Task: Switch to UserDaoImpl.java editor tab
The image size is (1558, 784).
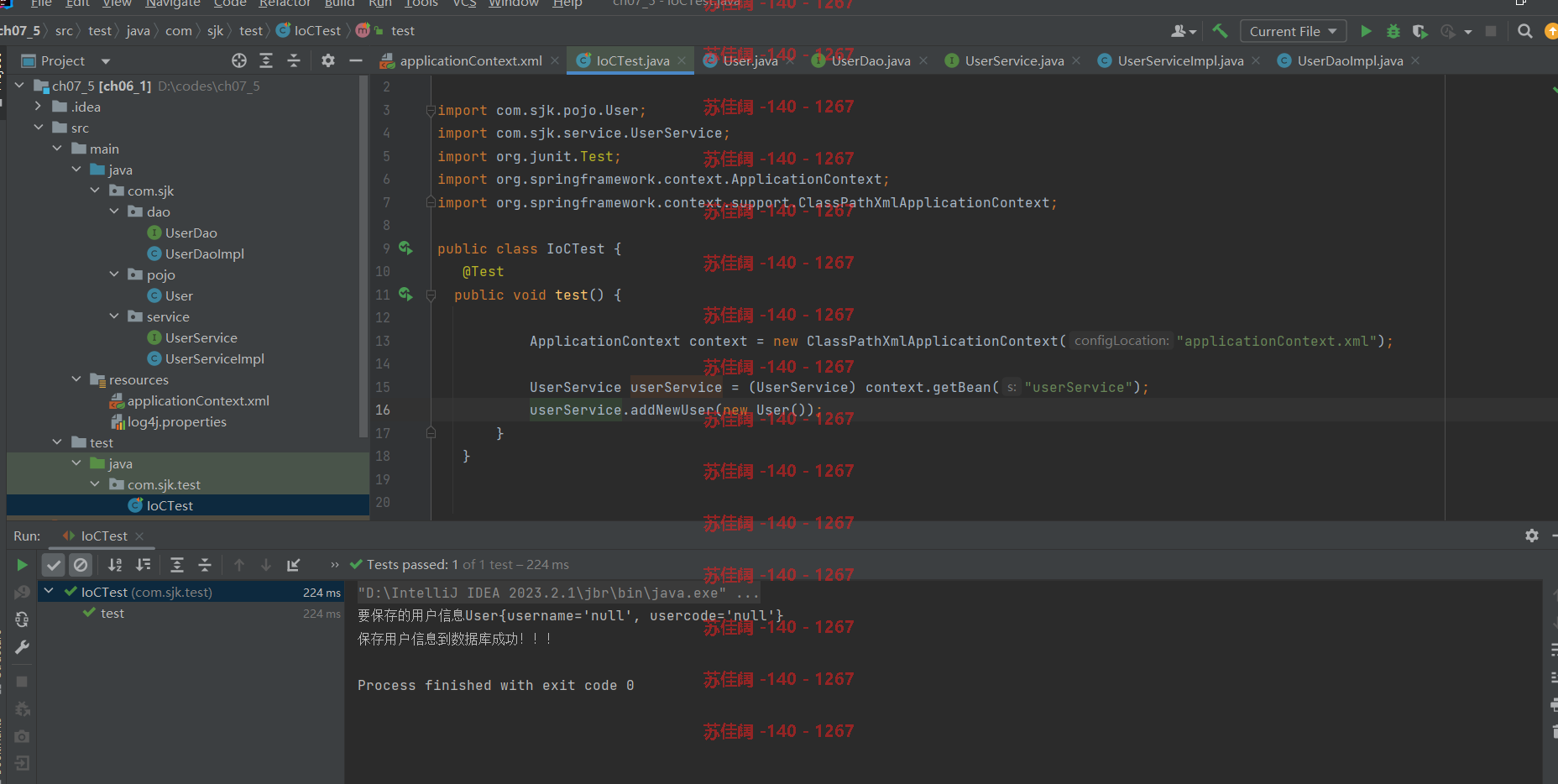Action: (x=1348, y=60)
